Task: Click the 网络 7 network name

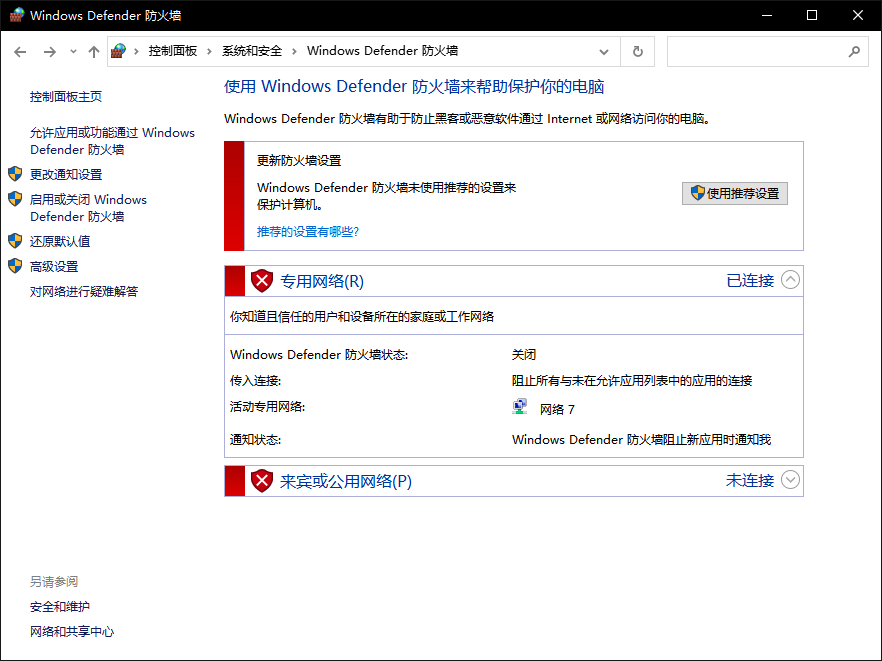Action: point(557,410)
